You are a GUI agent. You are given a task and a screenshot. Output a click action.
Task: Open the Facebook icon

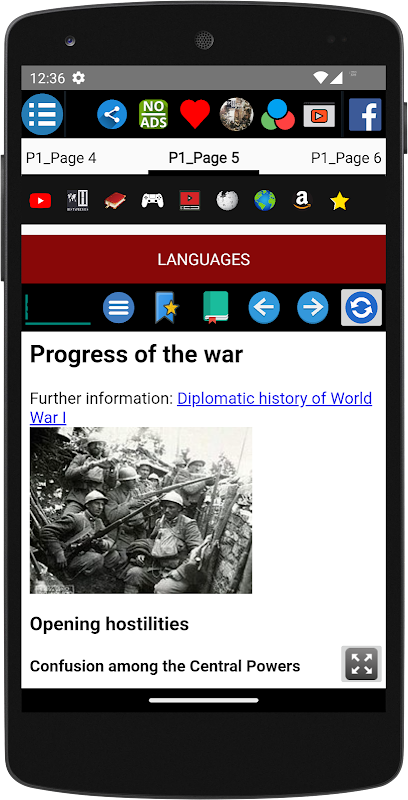(x=365, y=114)
